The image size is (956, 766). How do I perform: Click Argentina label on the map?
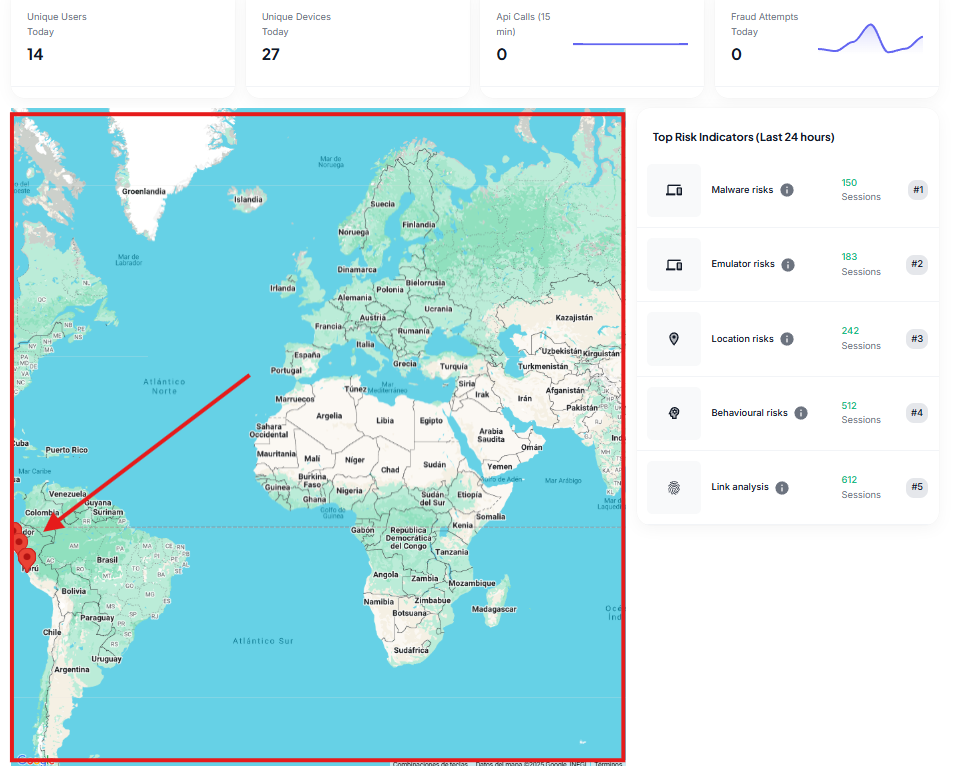(x=71, y=670)
